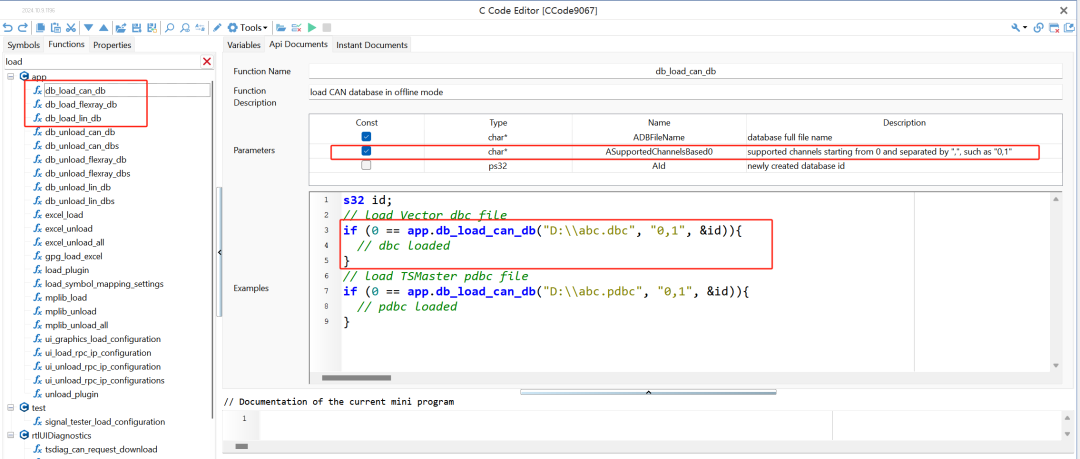
Task: Click the checklist with red X icon
Action: pyautogui.click(x=296, y=28)
